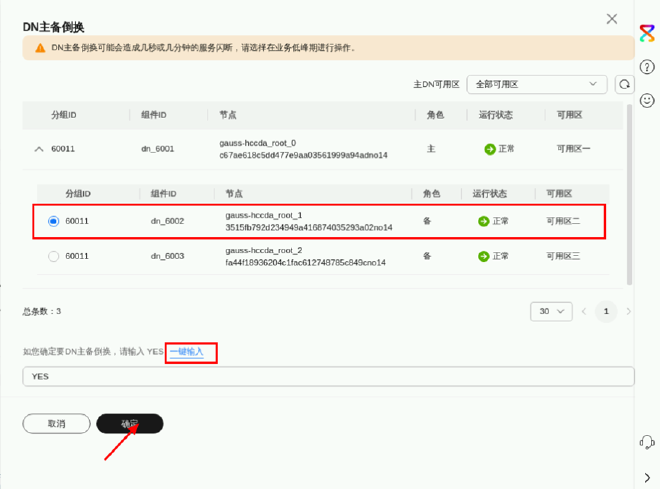Expand the right sidebar arrow at bottom
Screen dimensions: 660x489
click(647, 476)
